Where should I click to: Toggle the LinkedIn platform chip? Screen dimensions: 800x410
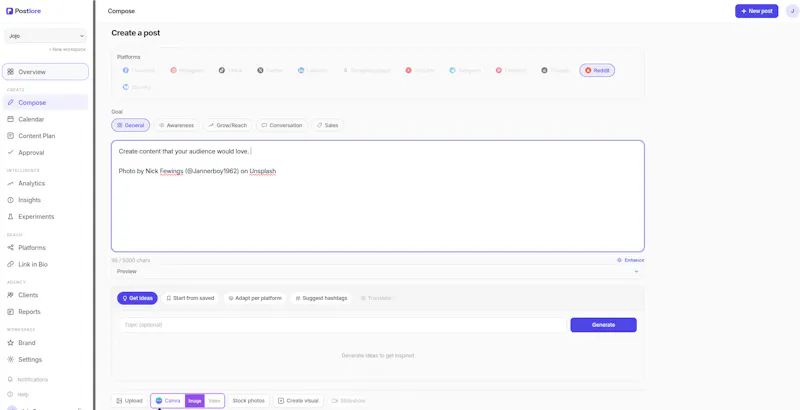[x=313, y=70]
